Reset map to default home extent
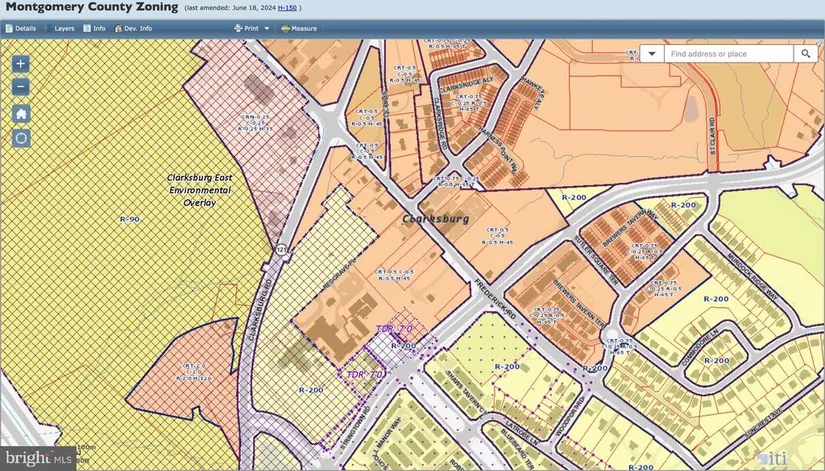 (21, 113)
